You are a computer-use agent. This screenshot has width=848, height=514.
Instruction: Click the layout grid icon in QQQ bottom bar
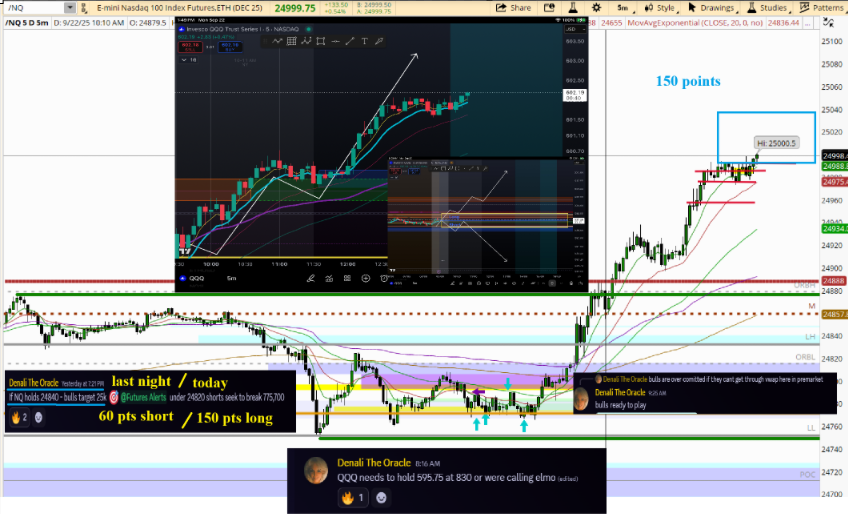[x=347, y=278]
